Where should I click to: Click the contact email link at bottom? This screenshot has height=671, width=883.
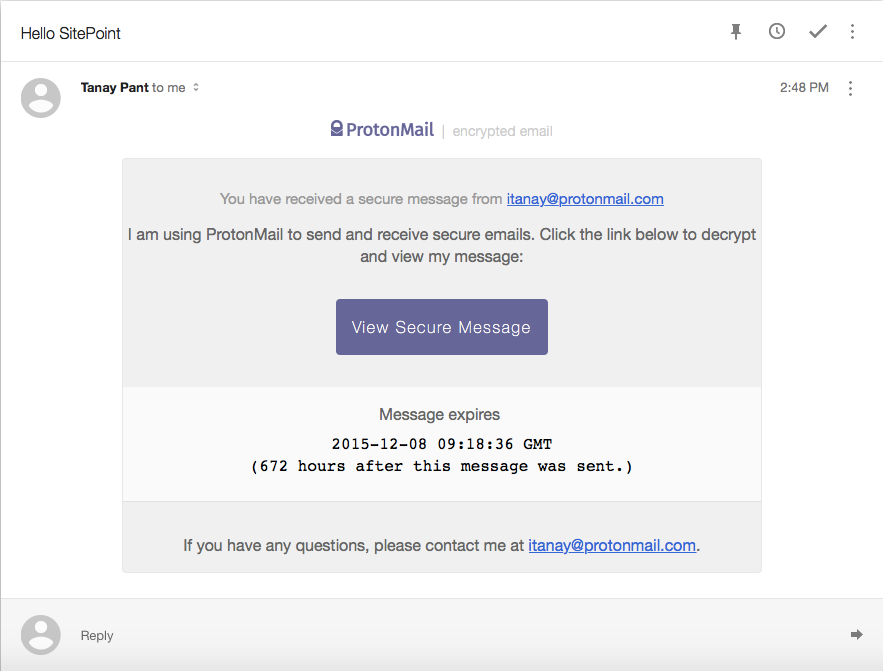coord(611,546)
